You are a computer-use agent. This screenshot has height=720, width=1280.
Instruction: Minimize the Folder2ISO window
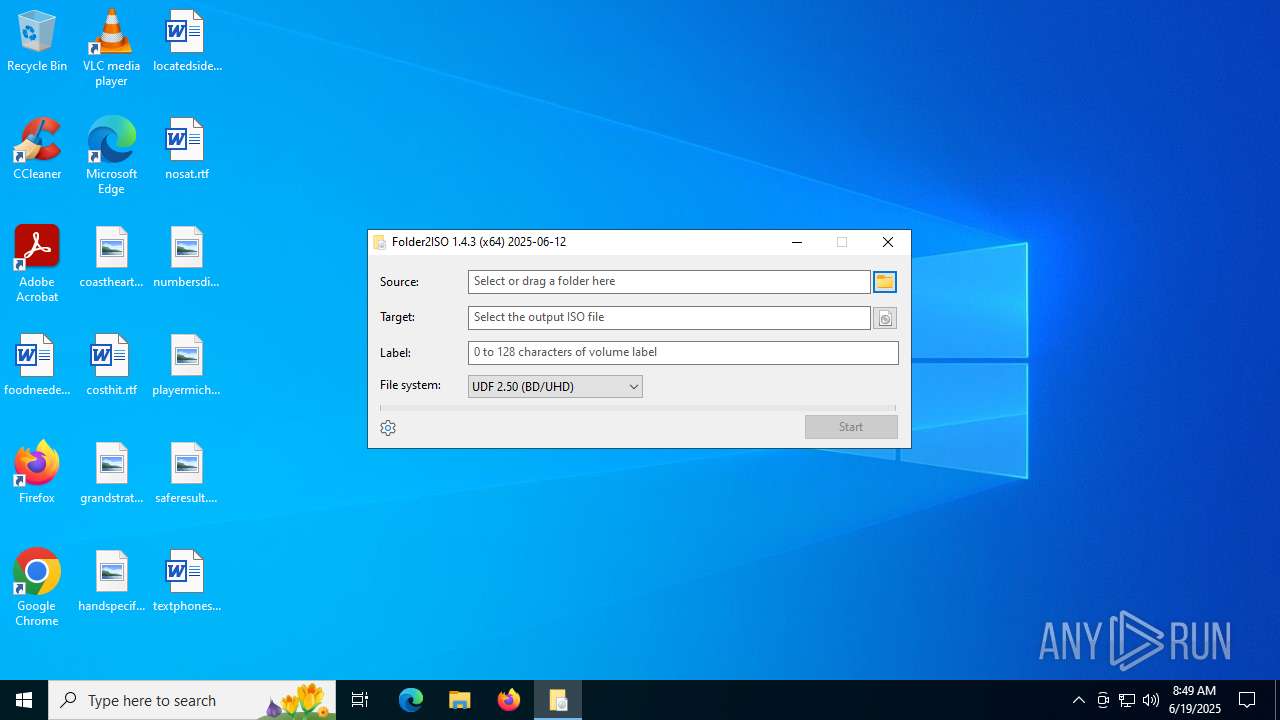[x=797, y=242]
